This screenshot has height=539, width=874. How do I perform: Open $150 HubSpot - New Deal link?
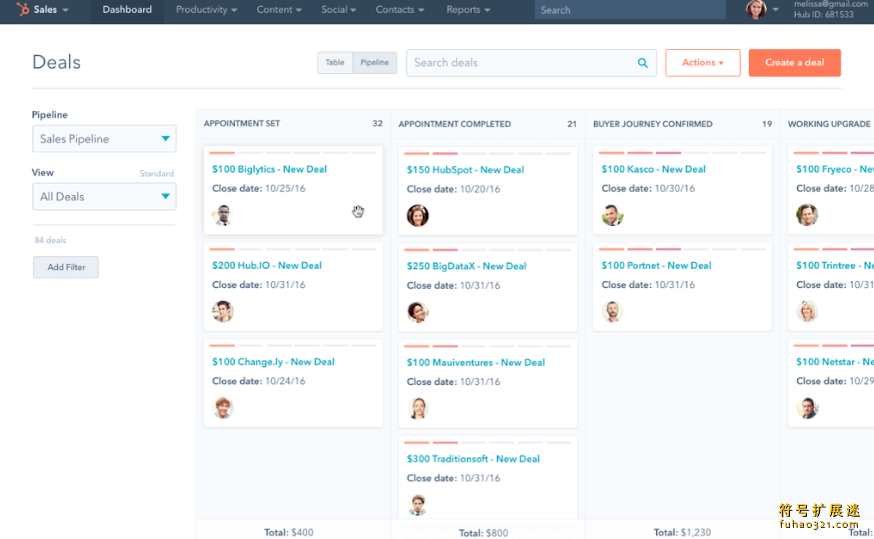coord(465,169)
